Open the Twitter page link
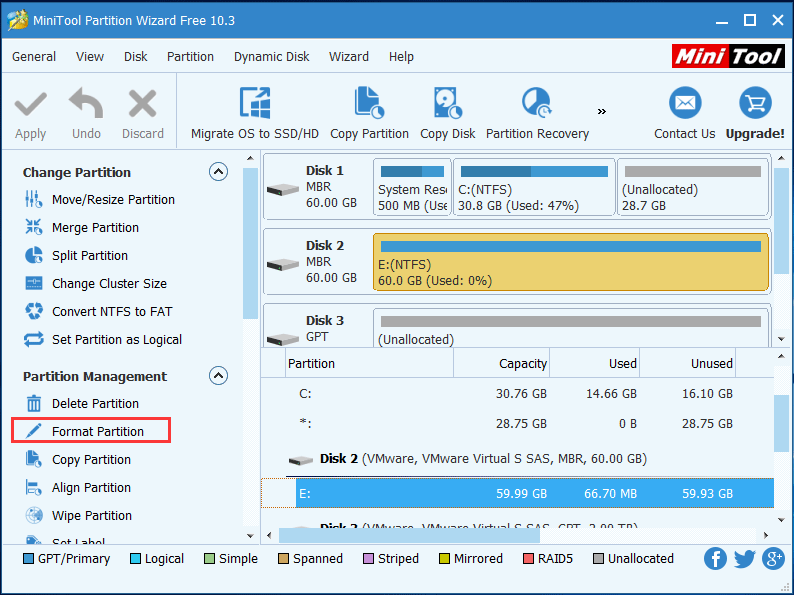This screenshot has width=794, height=595. tap(744, 559)
